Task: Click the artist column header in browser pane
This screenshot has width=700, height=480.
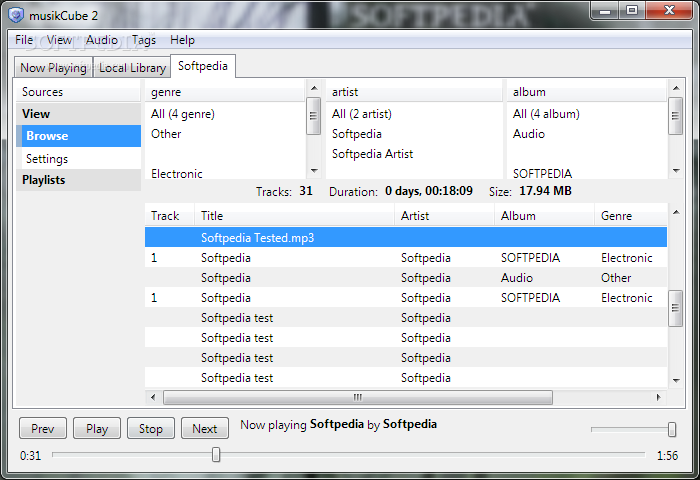Action: tap(414, 92)
